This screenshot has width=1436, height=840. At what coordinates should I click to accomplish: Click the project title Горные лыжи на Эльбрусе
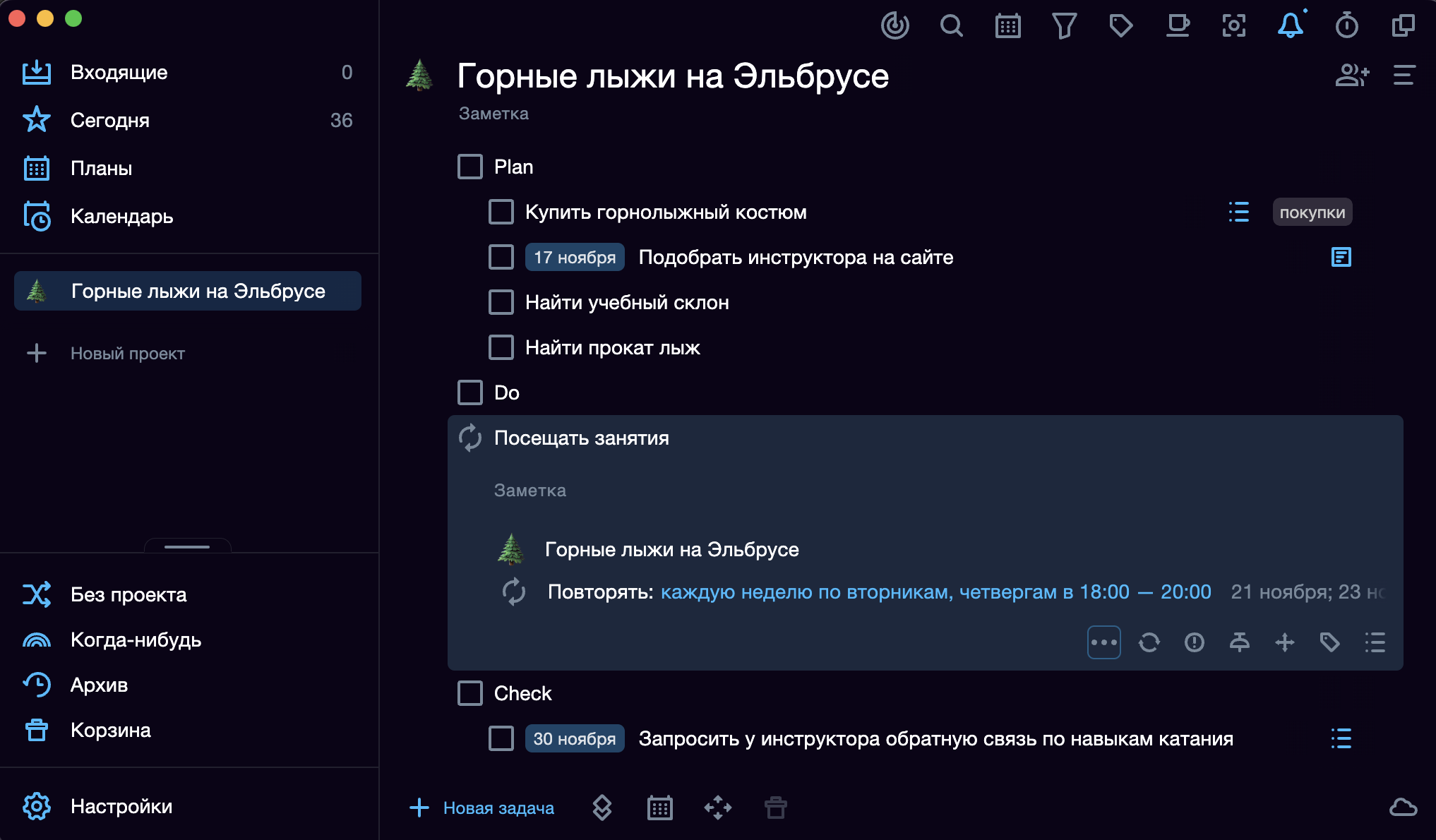coord(673,75)
